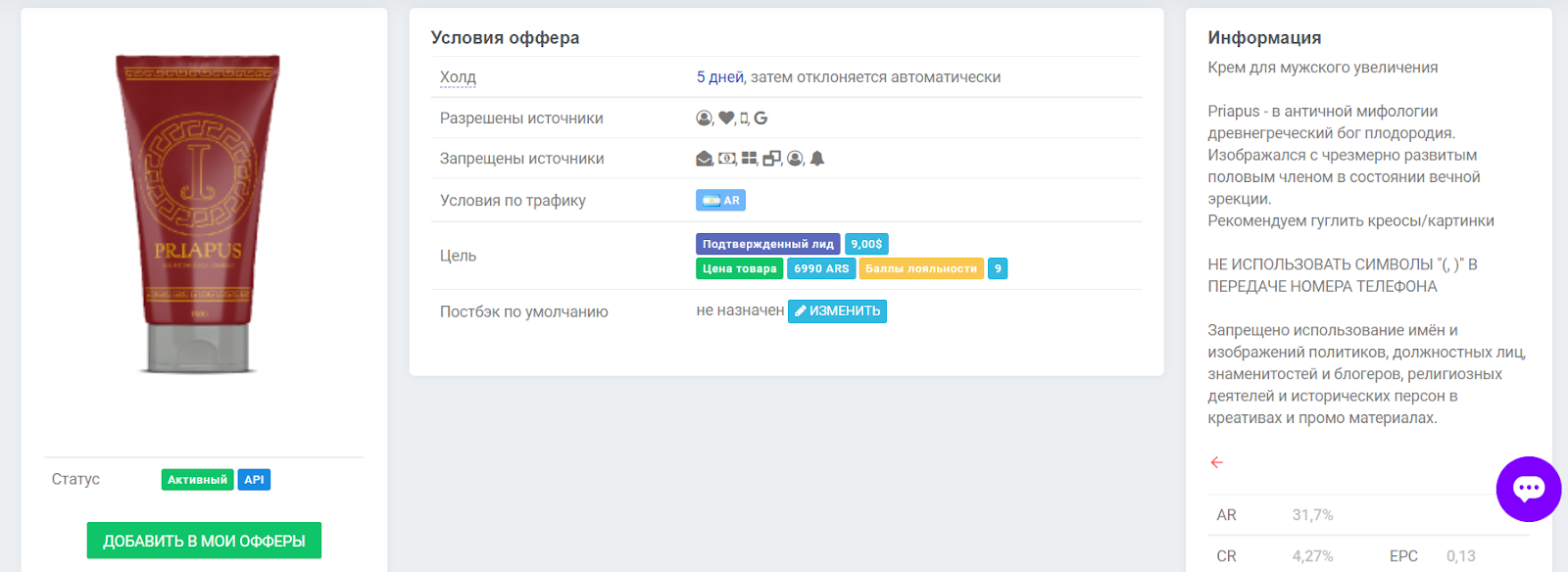Viewport: 1568px width, 572px height.
Task: Click the 'не назначен' postback text
Action: [740, 310]
